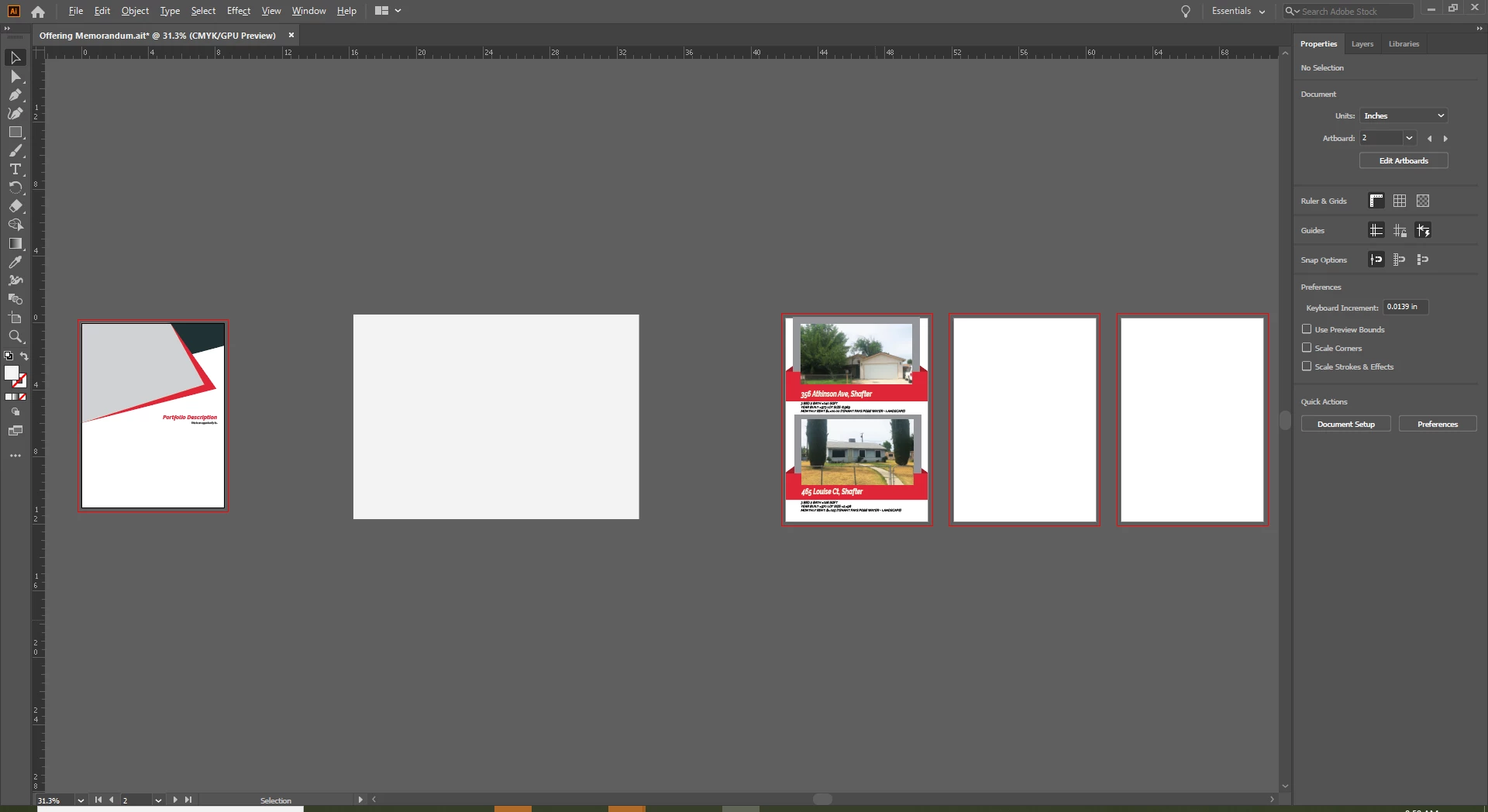1488x812 pixels.
Task: Open Discover lightbulb icon
Action: coord(1185,12)
